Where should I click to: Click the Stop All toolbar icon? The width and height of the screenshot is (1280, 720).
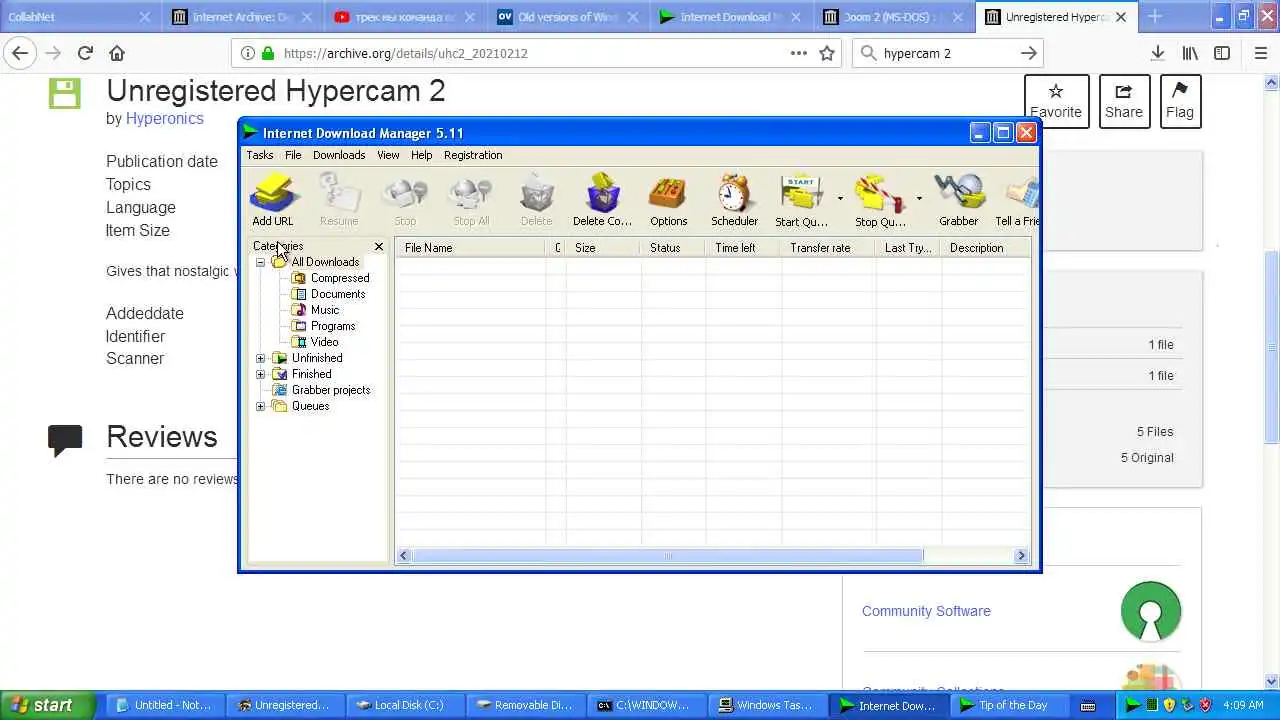471,199
